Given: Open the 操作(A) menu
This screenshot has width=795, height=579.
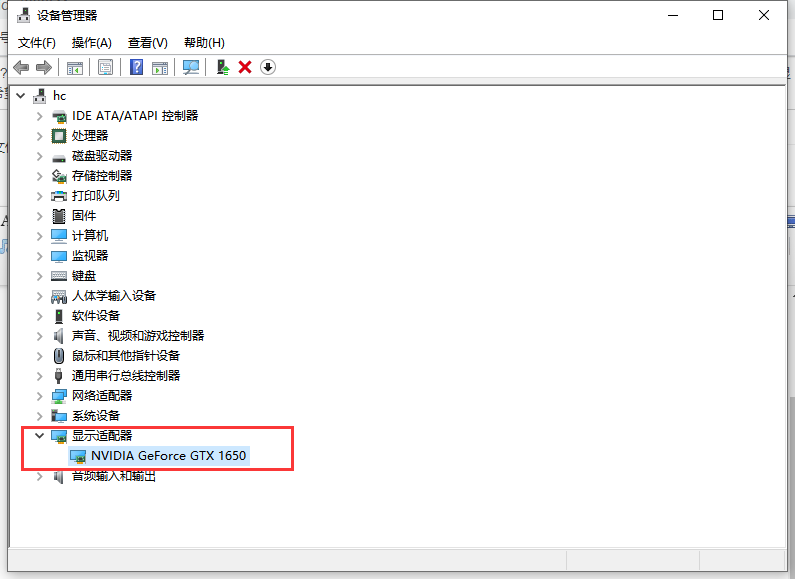Looking at the screenshot, I should 91,43.
